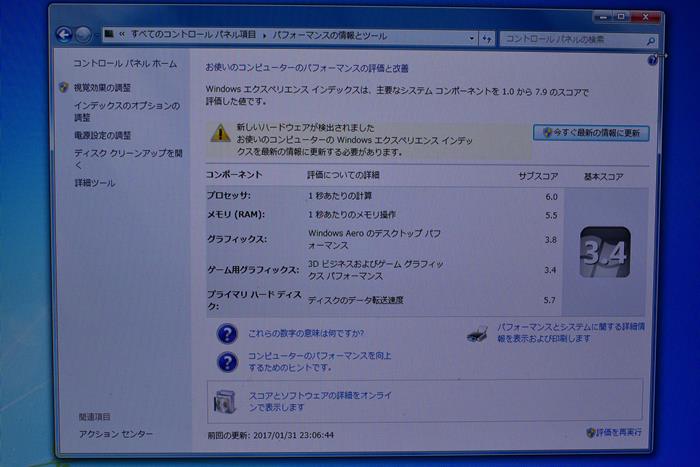Select パフォーマンスの情報とツール breadcrumb
700x467 pixels.
click(x=330, y=36)
